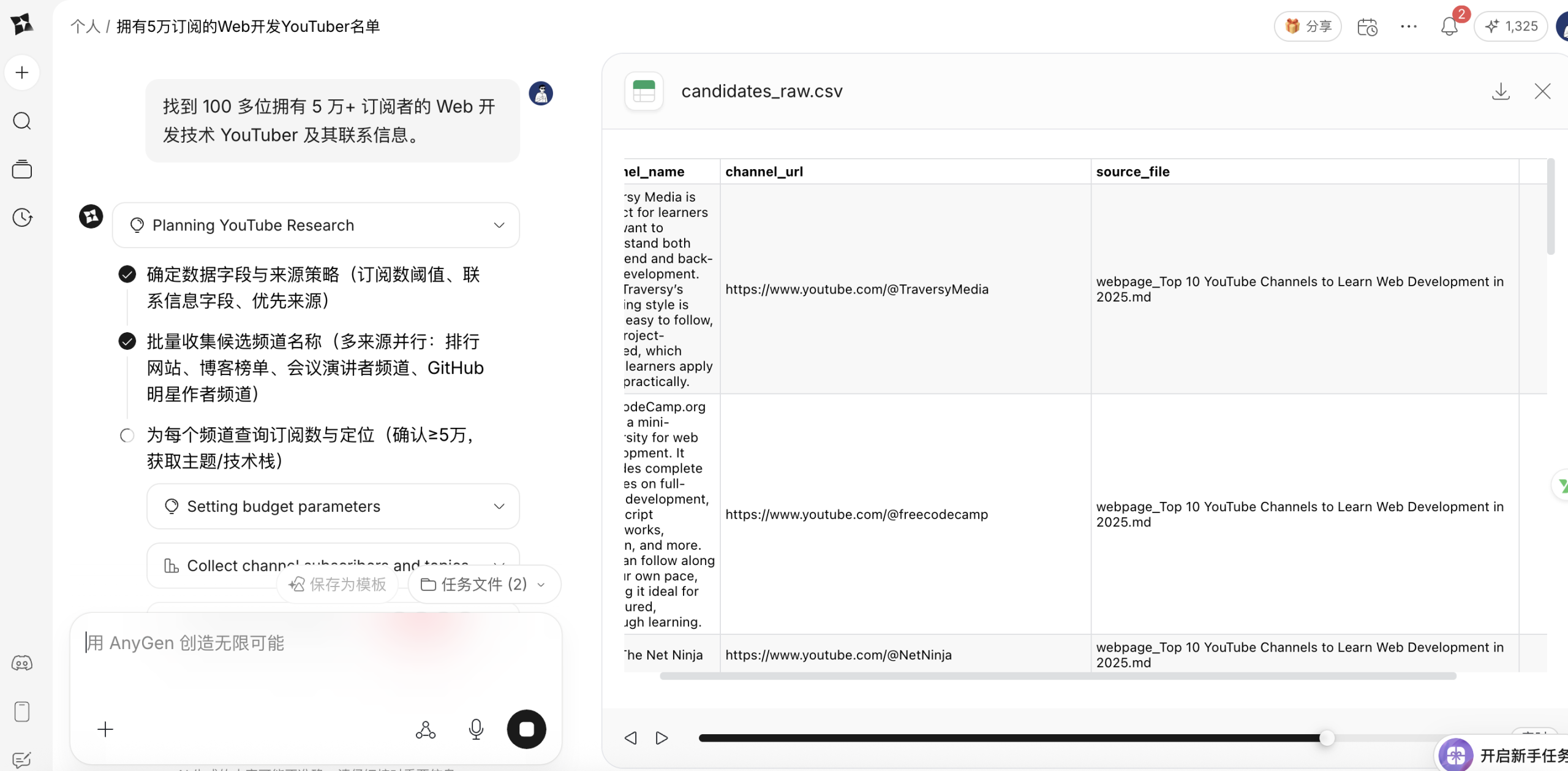This screenshot has height=771, width=1568.
Task: Toggle the checkmark on 批量收集候选频道名称
Action: click(127, 341)
